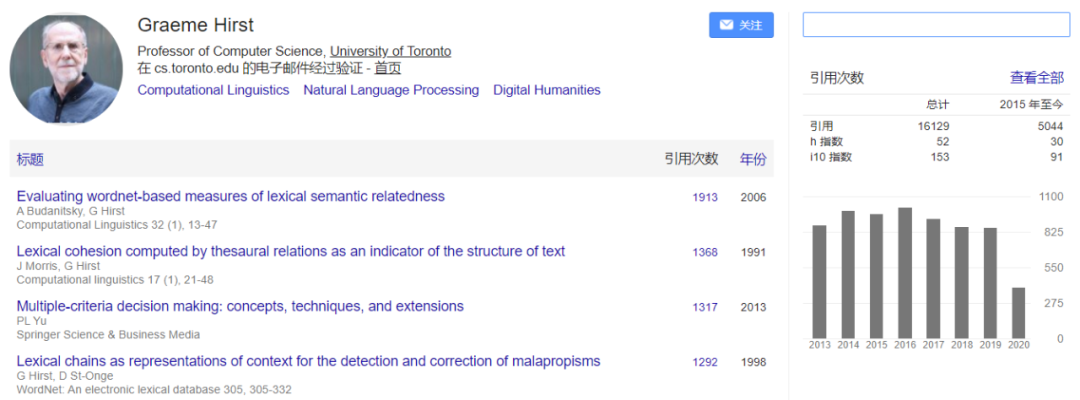Image resolution: width=1080 pixels, height=400 pixels.
Task: Open 'Multiple-criteria decision making' article
Action: click(240, 306)
